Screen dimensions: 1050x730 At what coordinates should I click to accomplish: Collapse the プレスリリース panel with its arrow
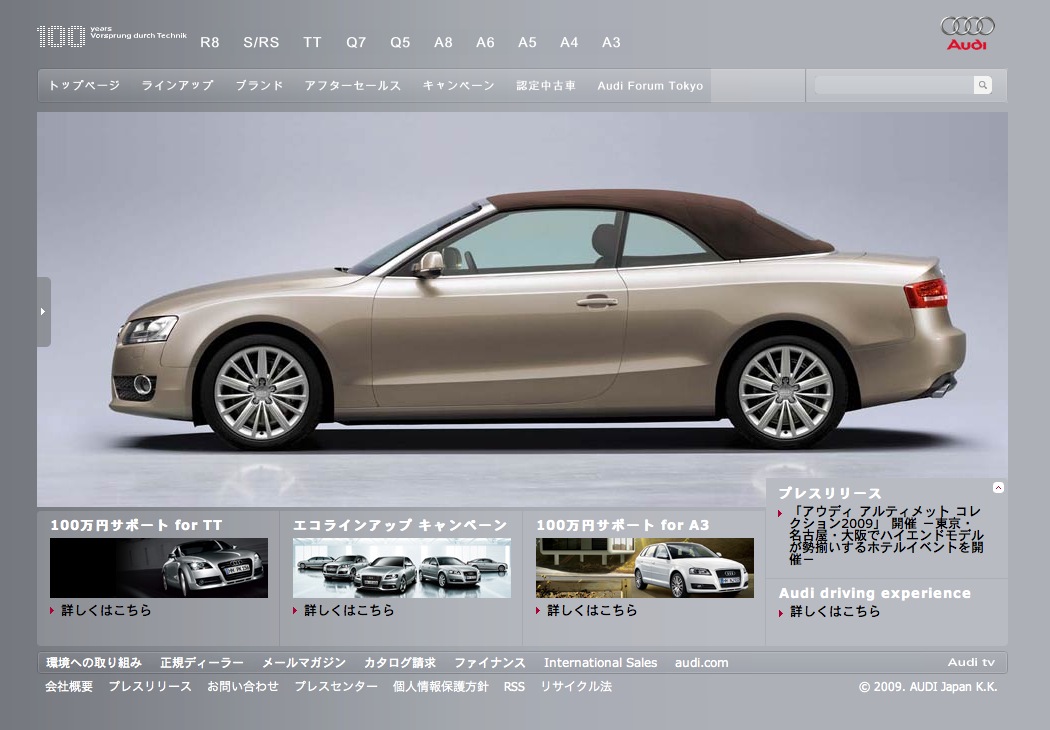[998, 488]
